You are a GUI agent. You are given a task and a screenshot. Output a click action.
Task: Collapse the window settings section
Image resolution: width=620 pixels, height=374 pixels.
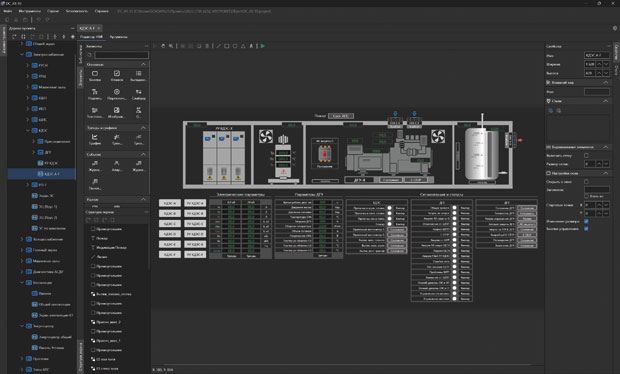click(606, 173)
